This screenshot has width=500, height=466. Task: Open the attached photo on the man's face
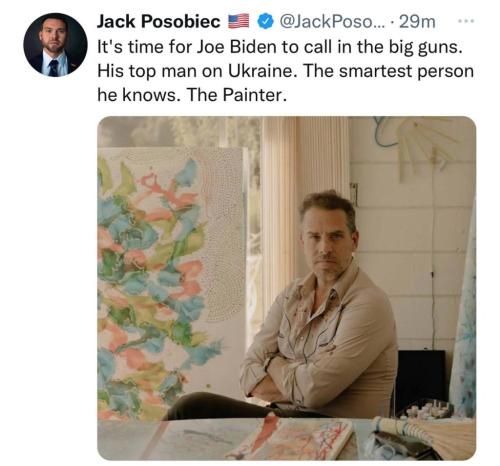coord(328,238)
